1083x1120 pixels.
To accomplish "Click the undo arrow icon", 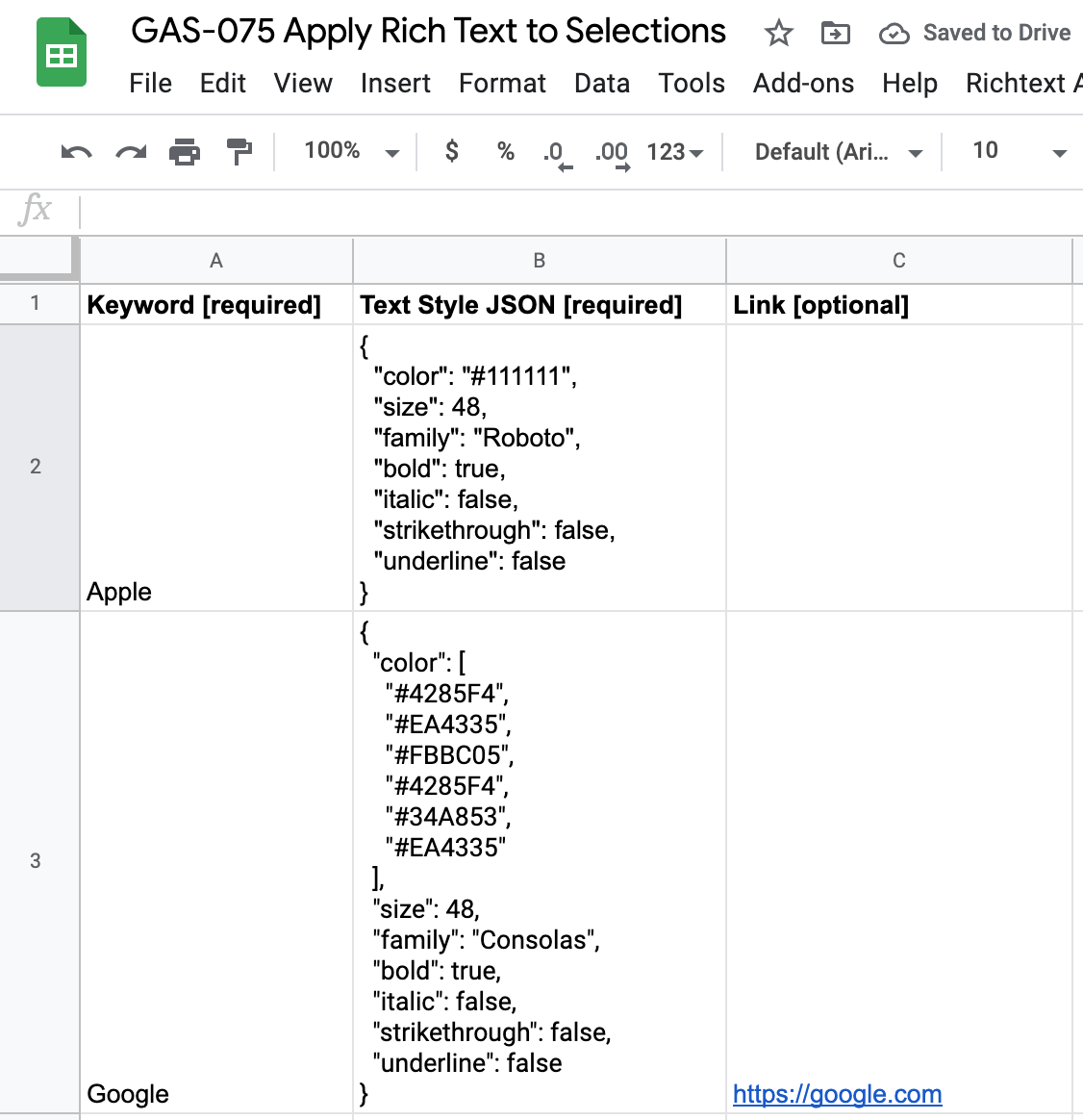I will (76, 152).
